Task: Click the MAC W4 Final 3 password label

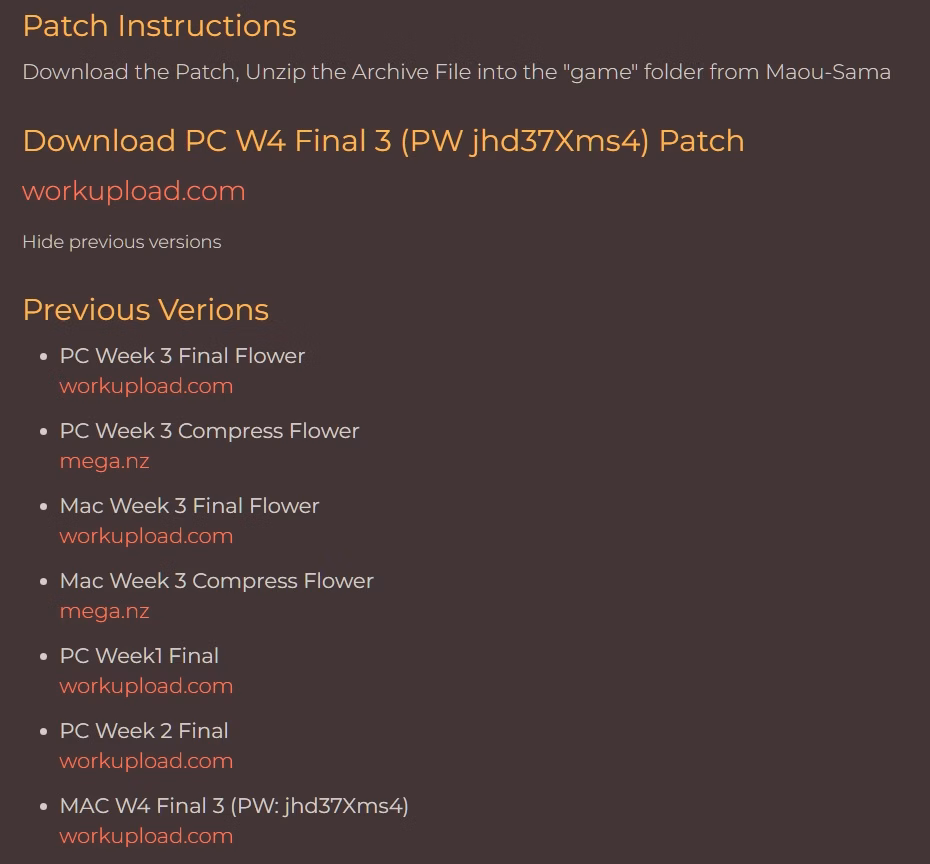Action: 234,806
